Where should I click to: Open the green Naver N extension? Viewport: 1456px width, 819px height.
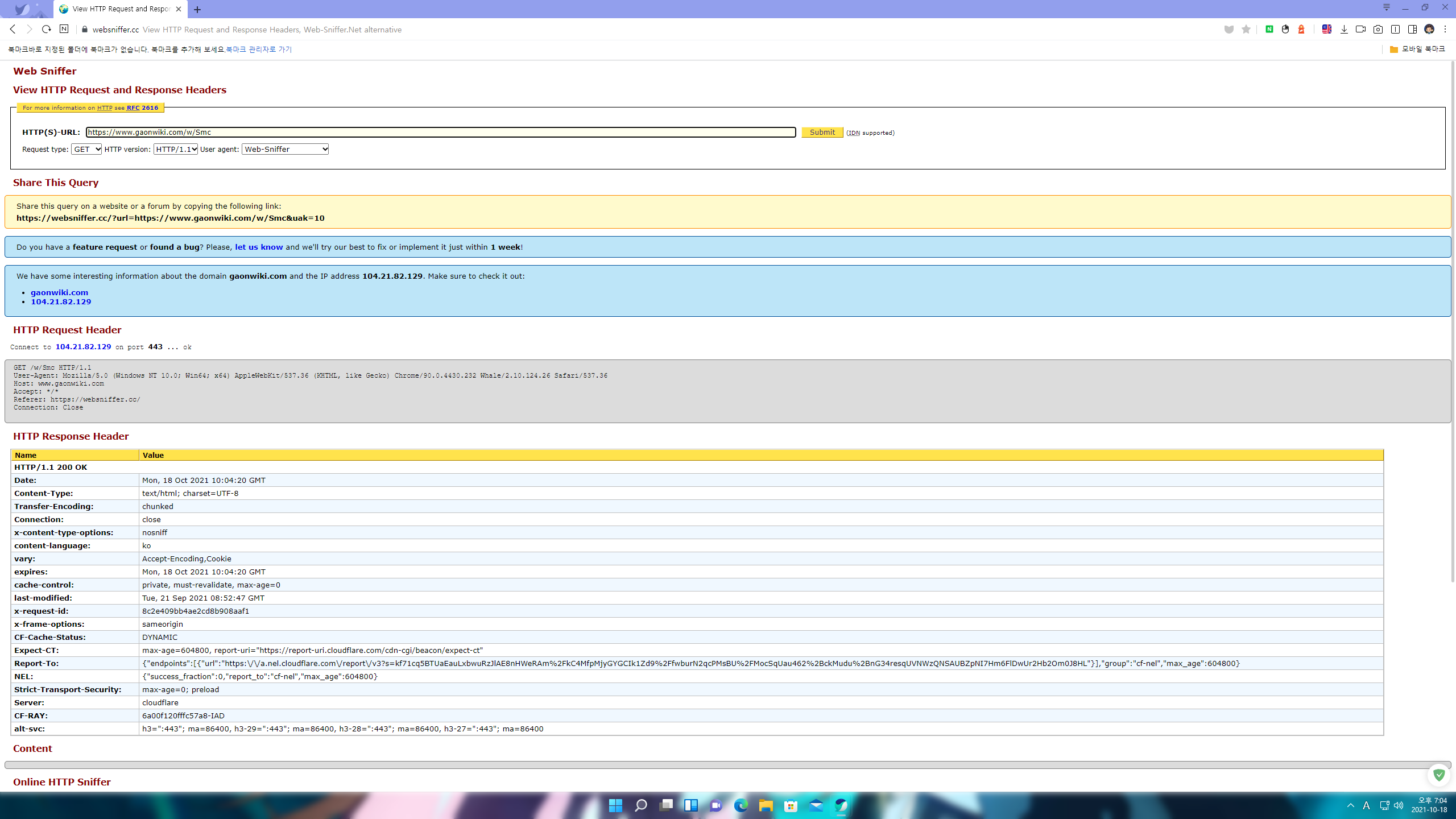pyautogui.click(x=1269, y=29)
